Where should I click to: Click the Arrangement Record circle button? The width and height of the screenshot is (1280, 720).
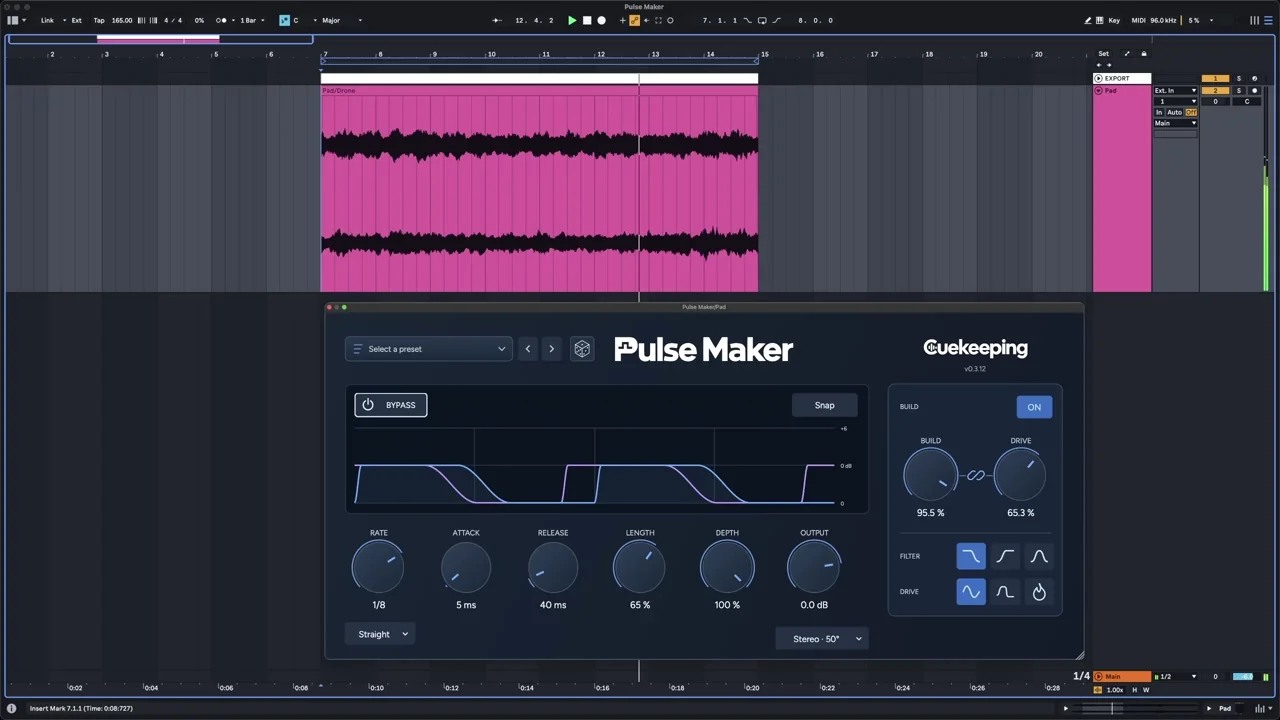(x=601, y=20)
